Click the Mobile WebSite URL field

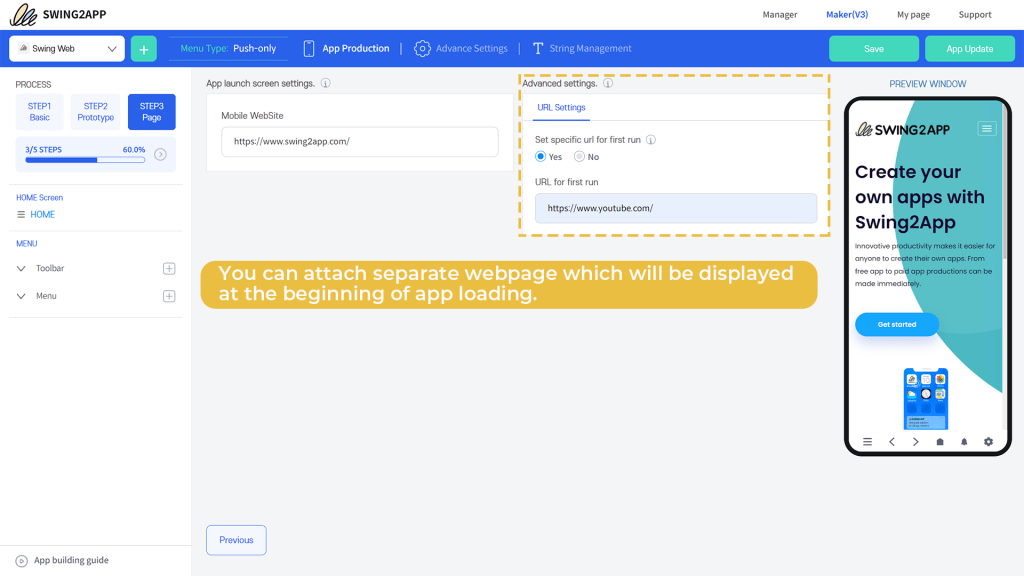tap(360, 142)
